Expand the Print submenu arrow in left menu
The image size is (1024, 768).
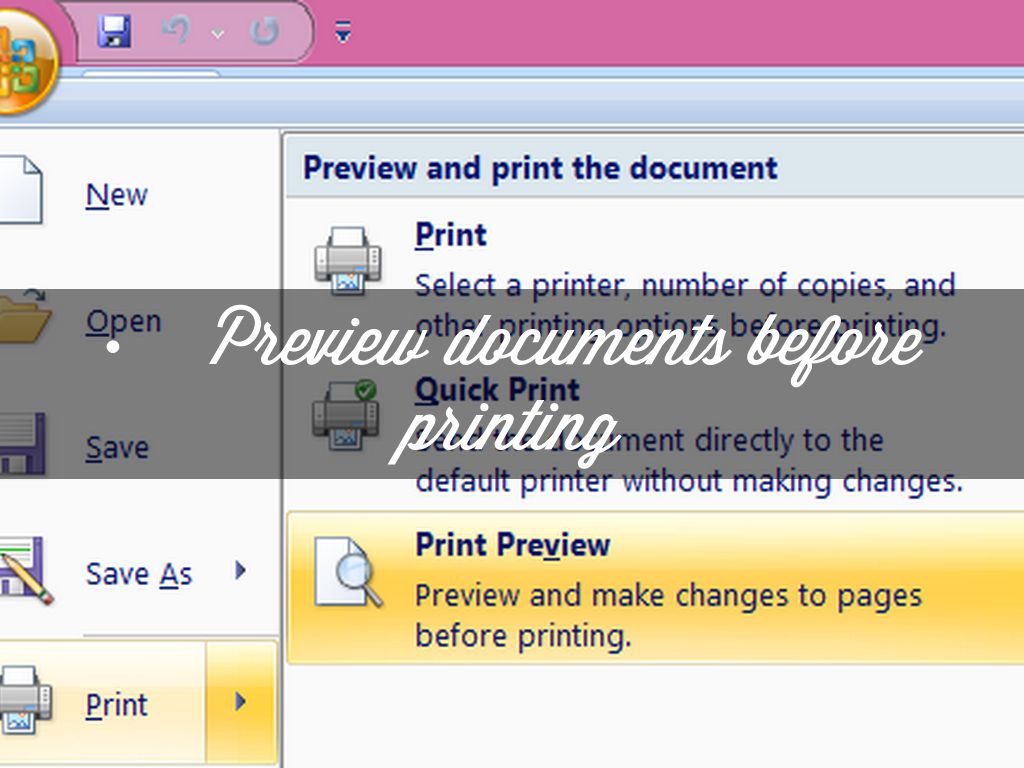click(x=240, y=703)
